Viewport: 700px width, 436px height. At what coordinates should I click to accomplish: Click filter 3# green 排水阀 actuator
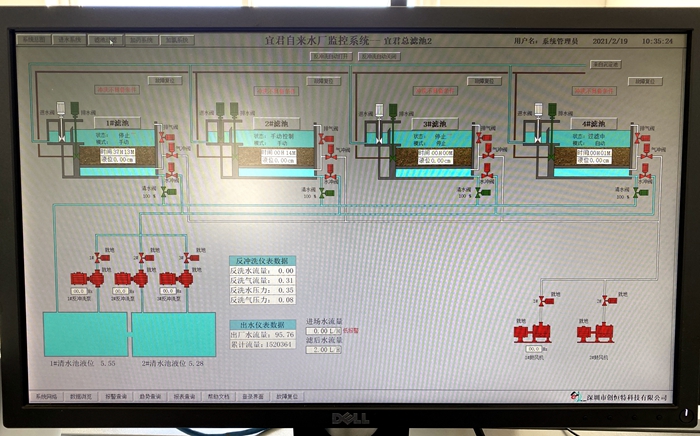pyautogui.click(x=393, y=111)
